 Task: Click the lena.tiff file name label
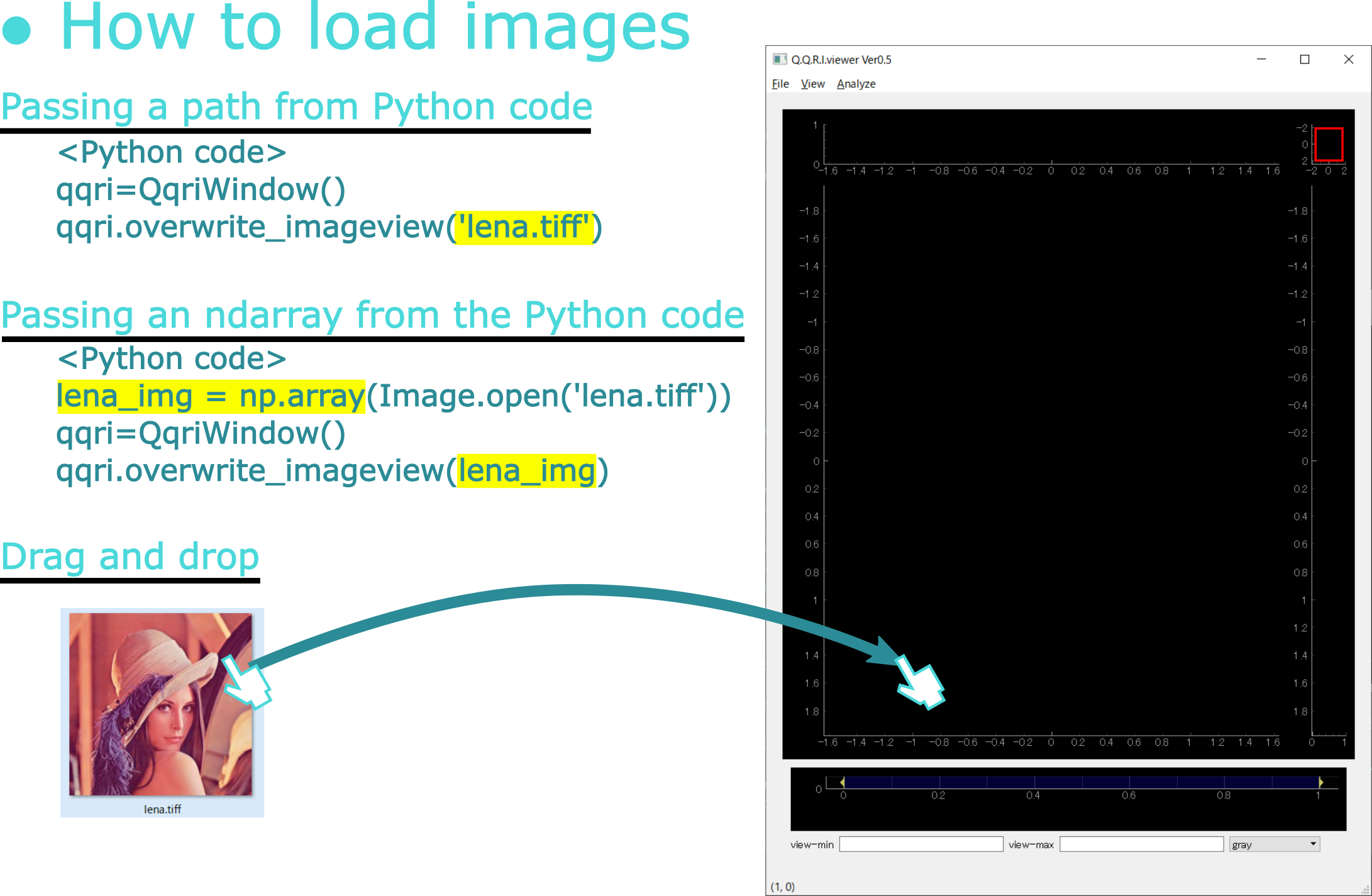tap(162, 809)
